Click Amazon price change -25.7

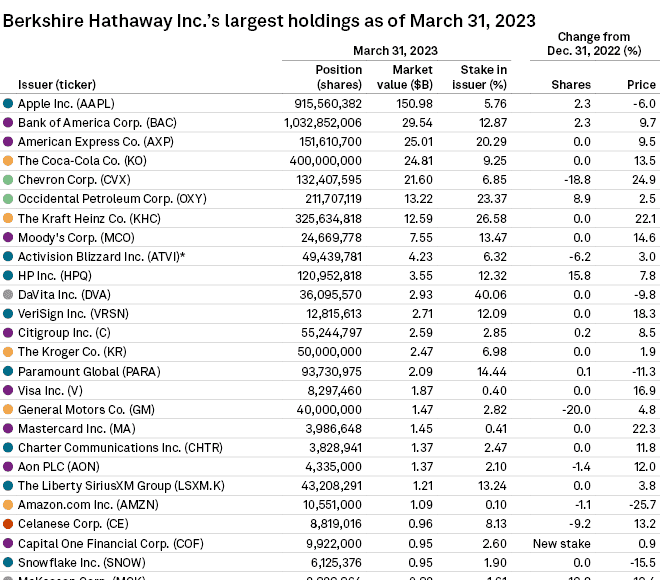tap(642, 505)
